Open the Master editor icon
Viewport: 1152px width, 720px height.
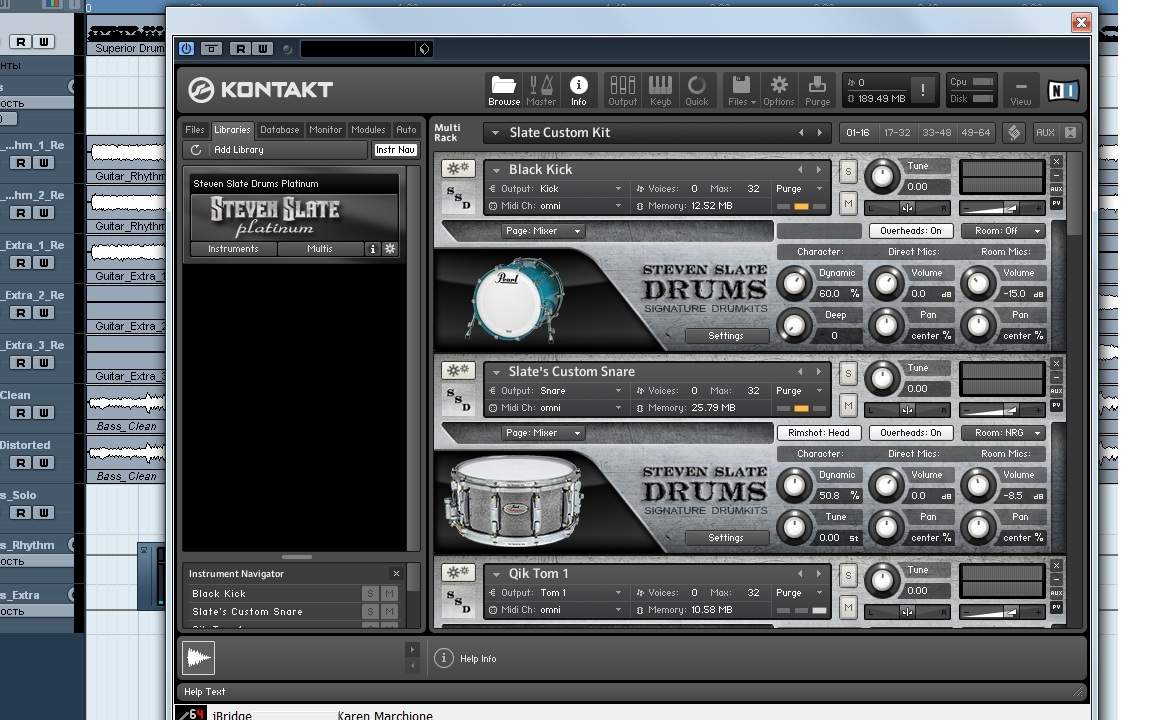coord(541,89)
